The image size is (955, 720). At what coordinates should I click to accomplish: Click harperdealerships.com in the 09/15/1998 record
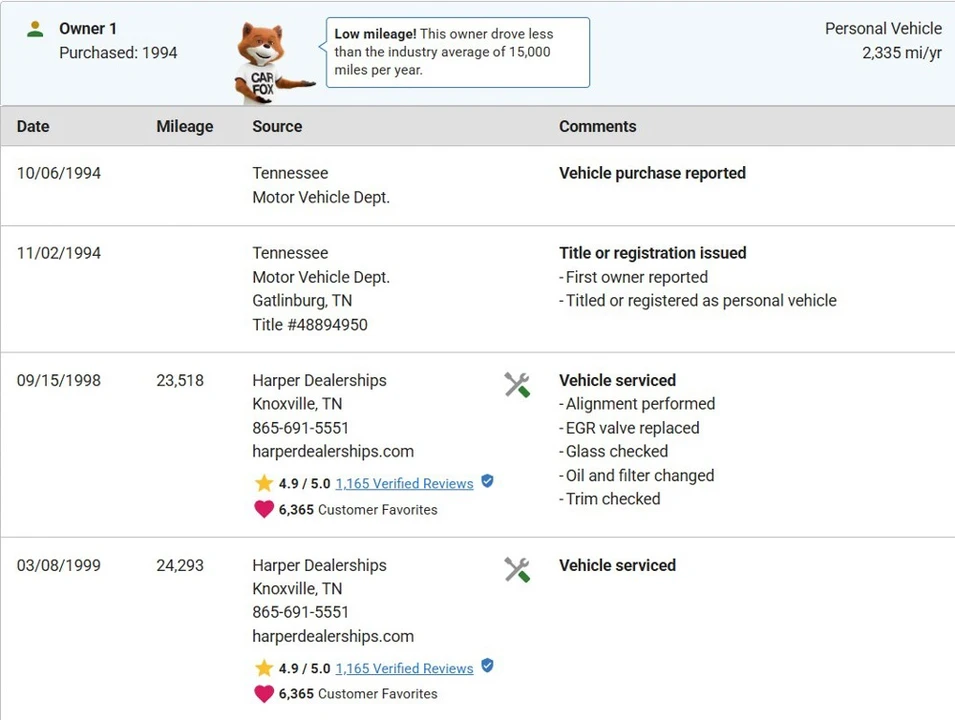[333, 451]
